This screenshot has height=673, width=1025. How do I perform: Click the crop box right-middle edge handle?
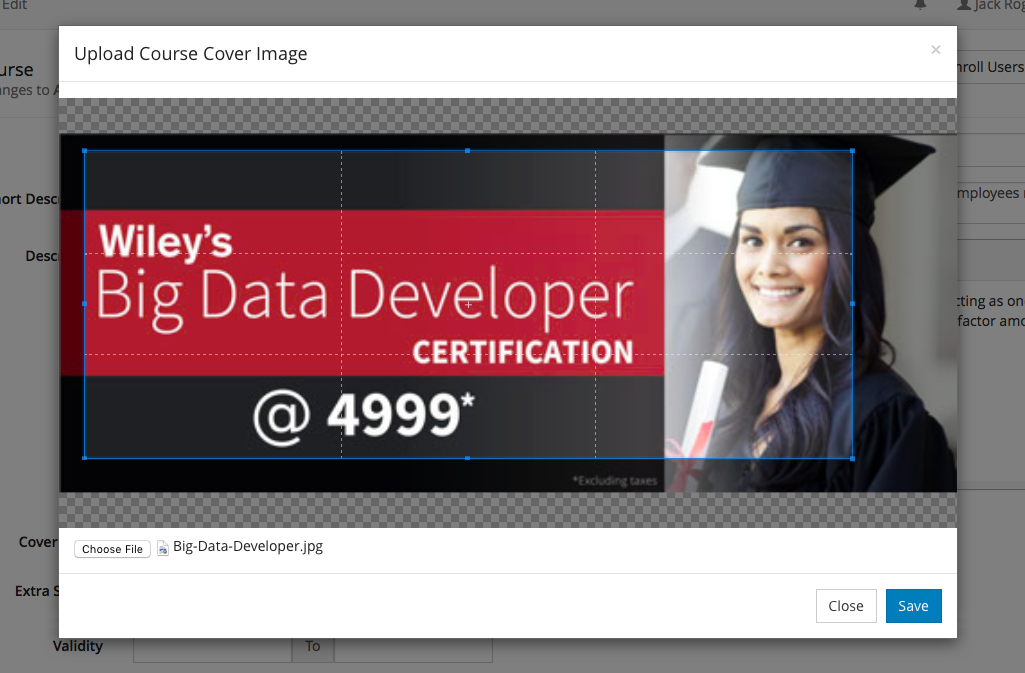[852, 304]
